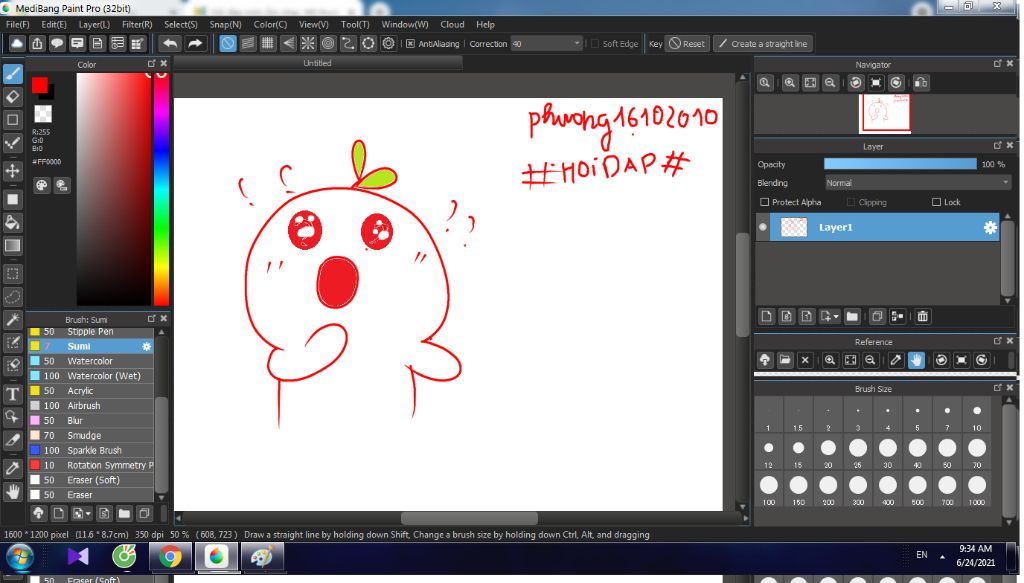Pick the Bucket fill tool

tap(12, 223)
